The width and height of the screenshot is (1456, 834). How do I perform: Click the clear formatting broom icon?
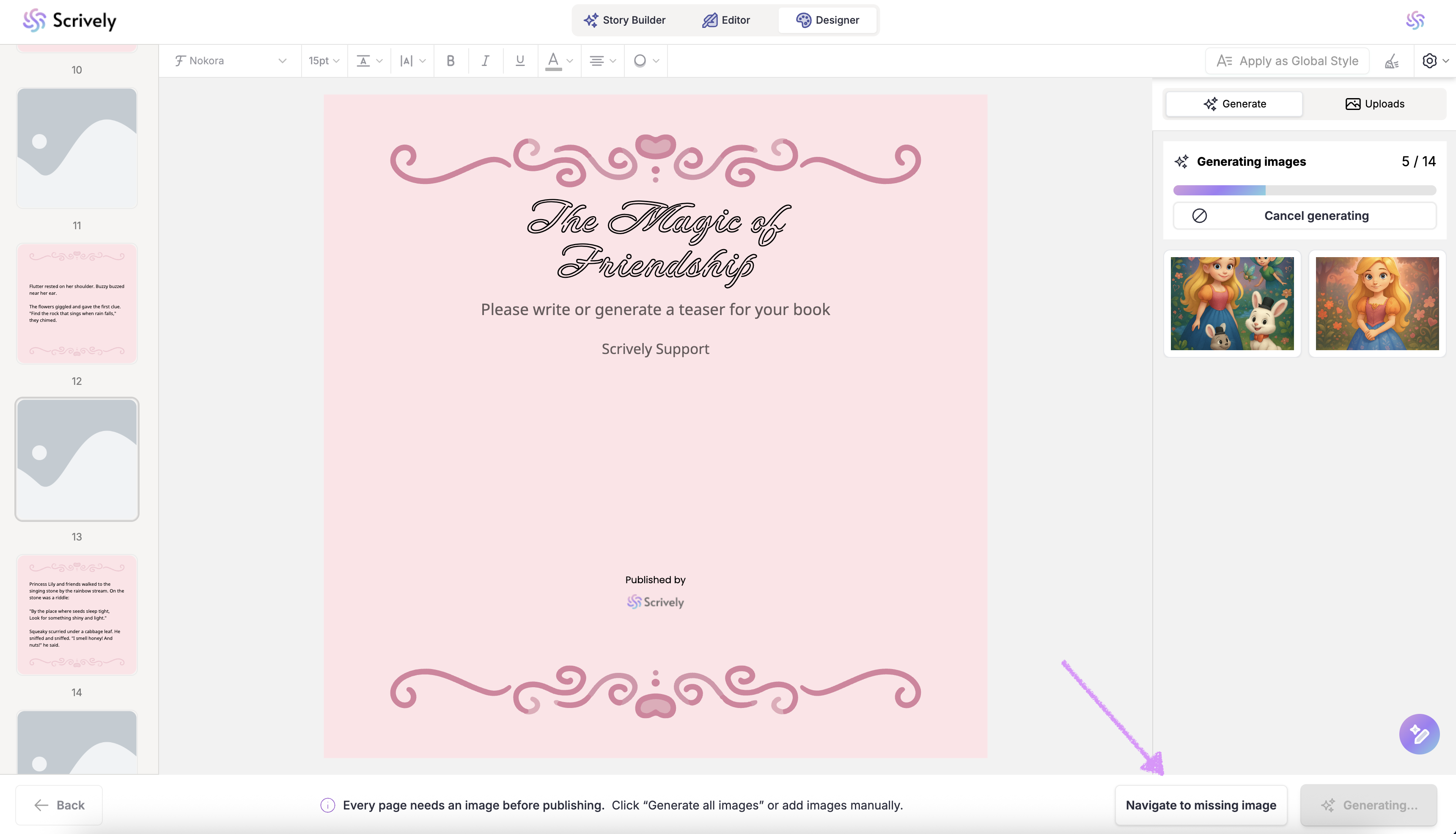pos(1392,61)
